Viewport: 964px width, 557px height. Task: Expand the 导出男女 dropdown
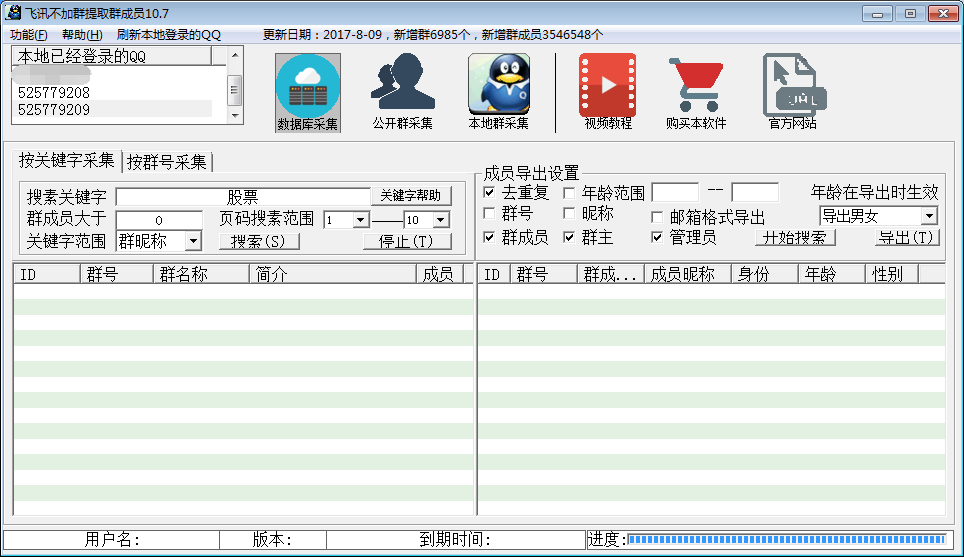point(929,216)
